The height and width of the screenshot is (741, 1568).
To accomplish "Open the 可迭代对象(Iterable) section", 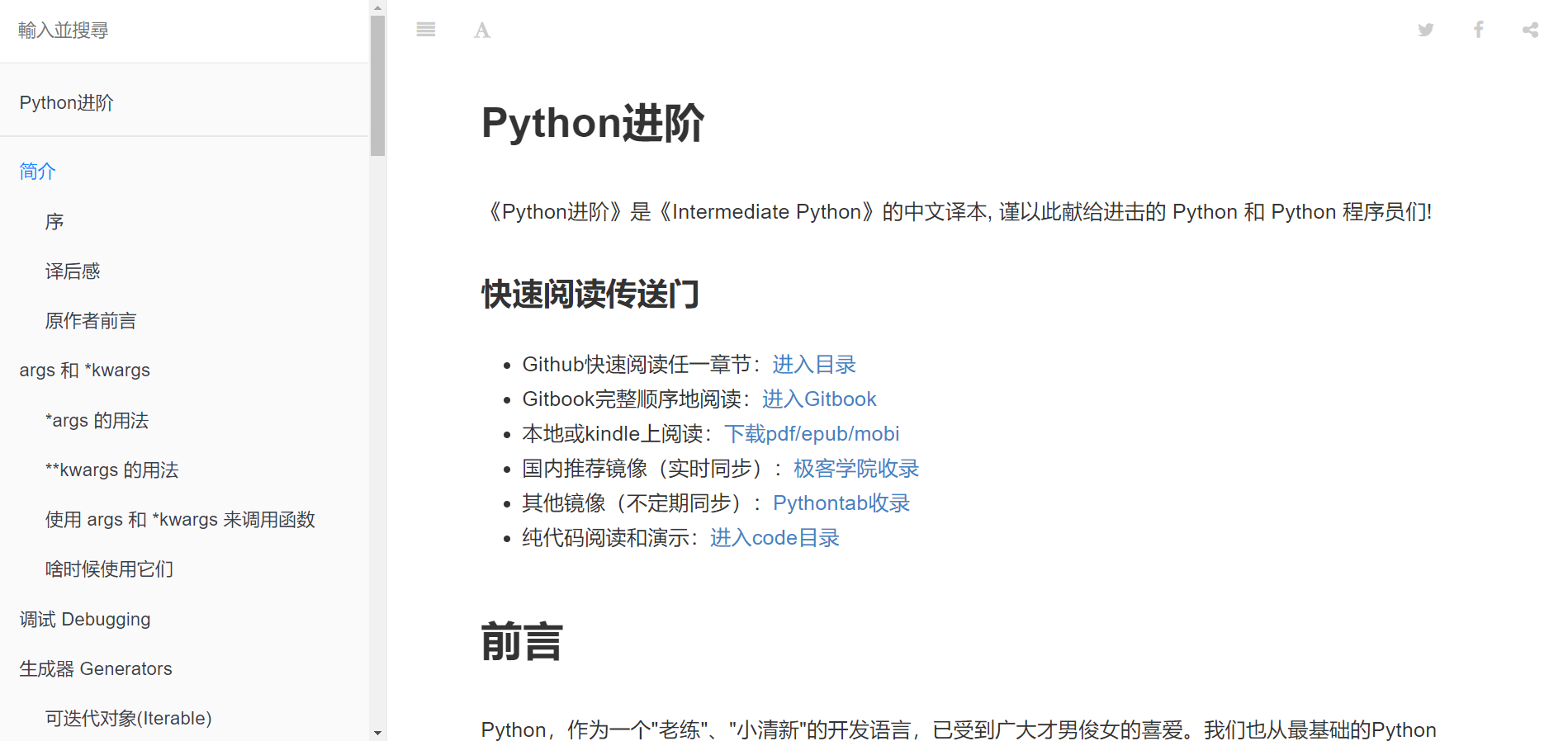I will click(128, 719).
